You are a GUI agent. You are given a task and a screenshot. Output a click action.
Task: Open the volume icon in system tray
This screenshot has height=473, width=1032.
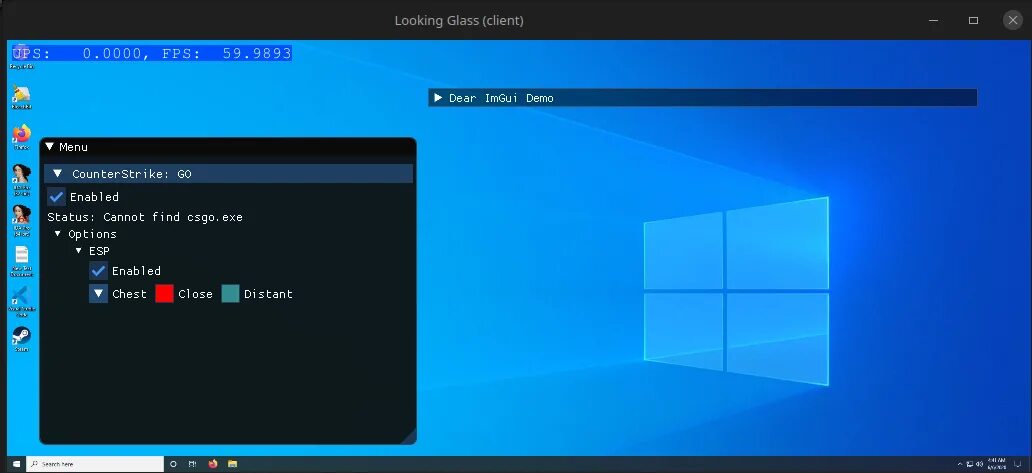coord(979,464)
